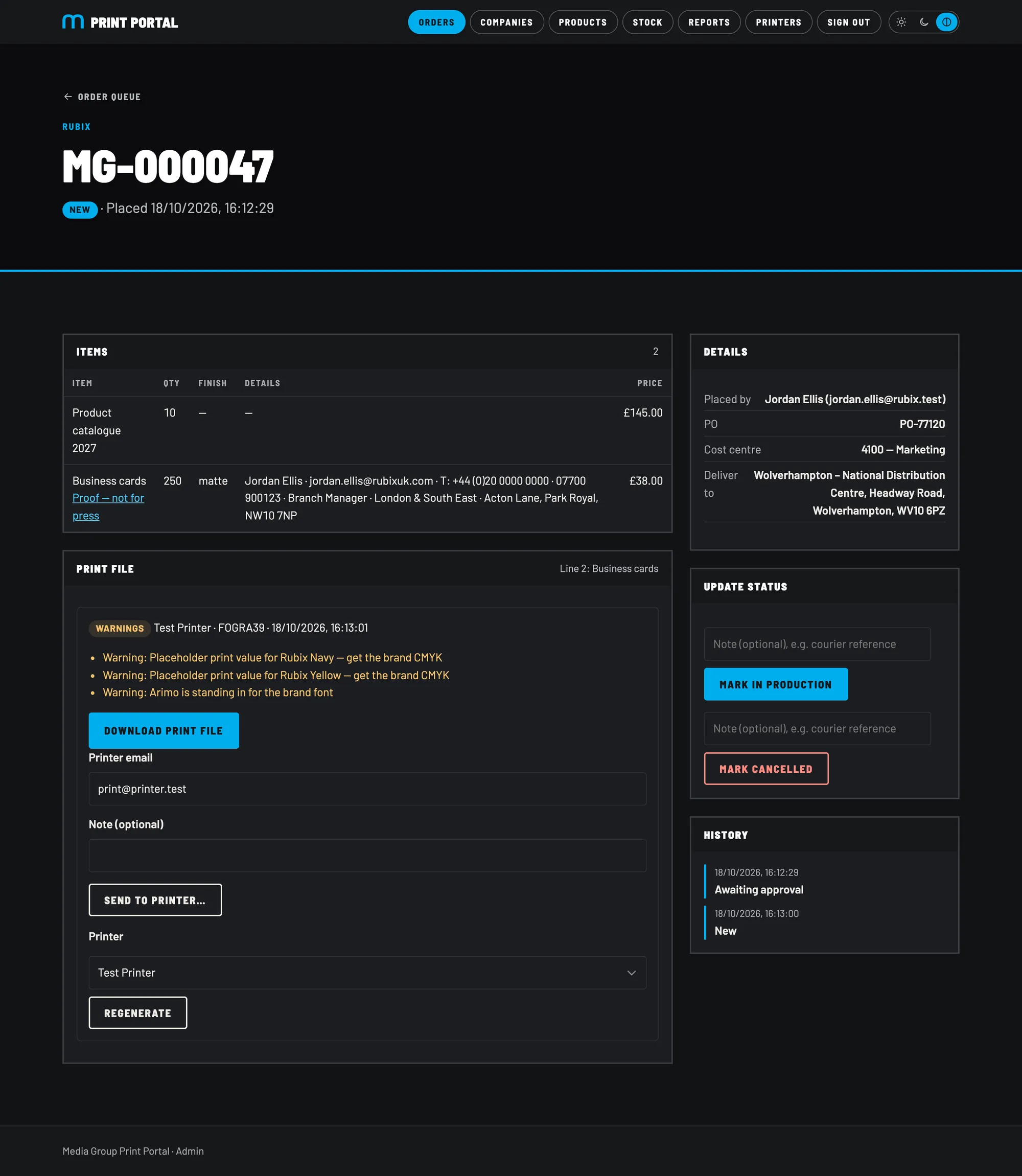Click the Jordan Ellis placed-by value

(855, 399)
